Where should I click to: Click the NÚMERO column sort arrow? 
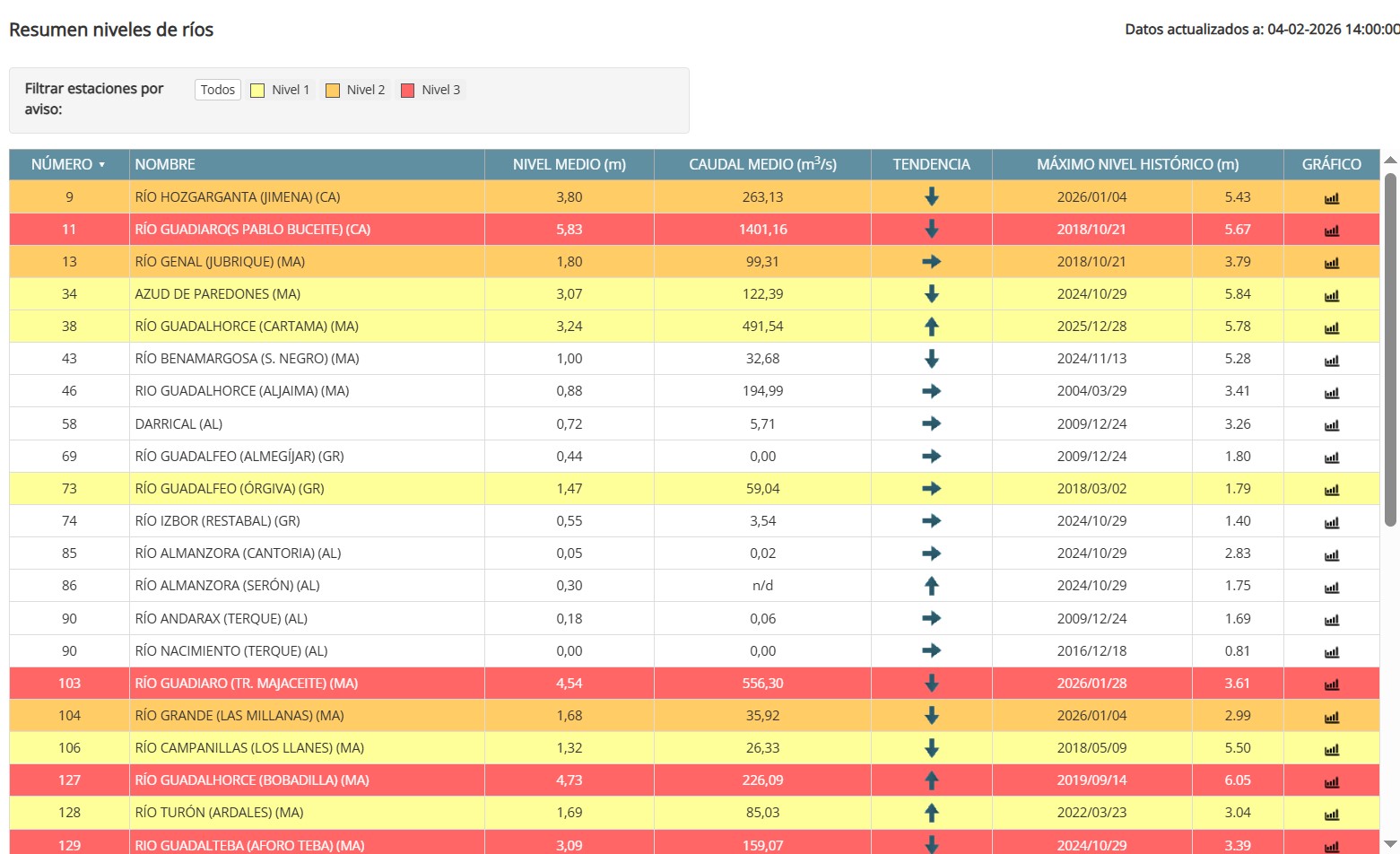pos(102,165)
